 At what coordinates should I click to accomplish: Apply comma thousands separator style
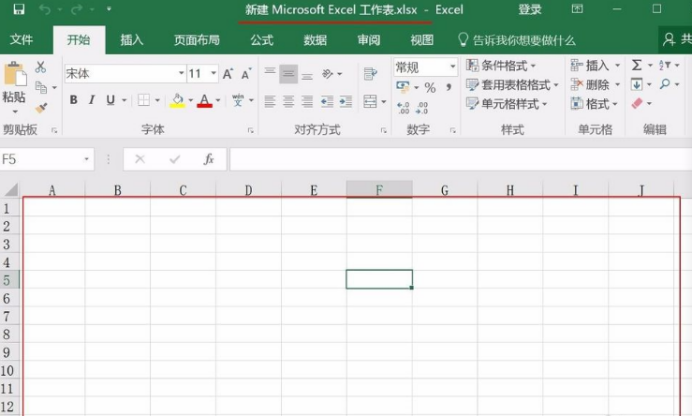[x=449, y=87]
